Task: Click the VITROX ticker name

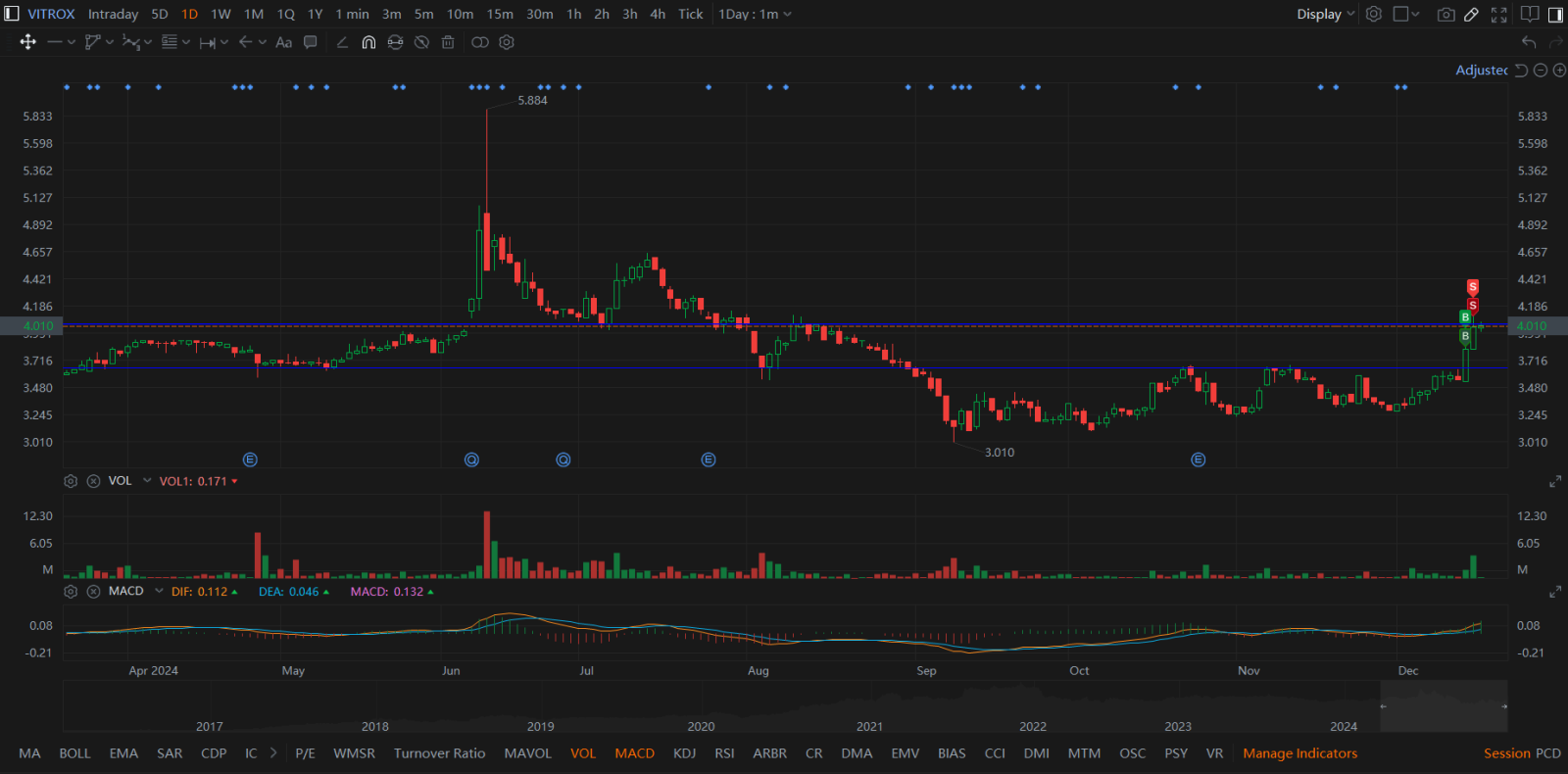Action: click(x=51, y=14)
